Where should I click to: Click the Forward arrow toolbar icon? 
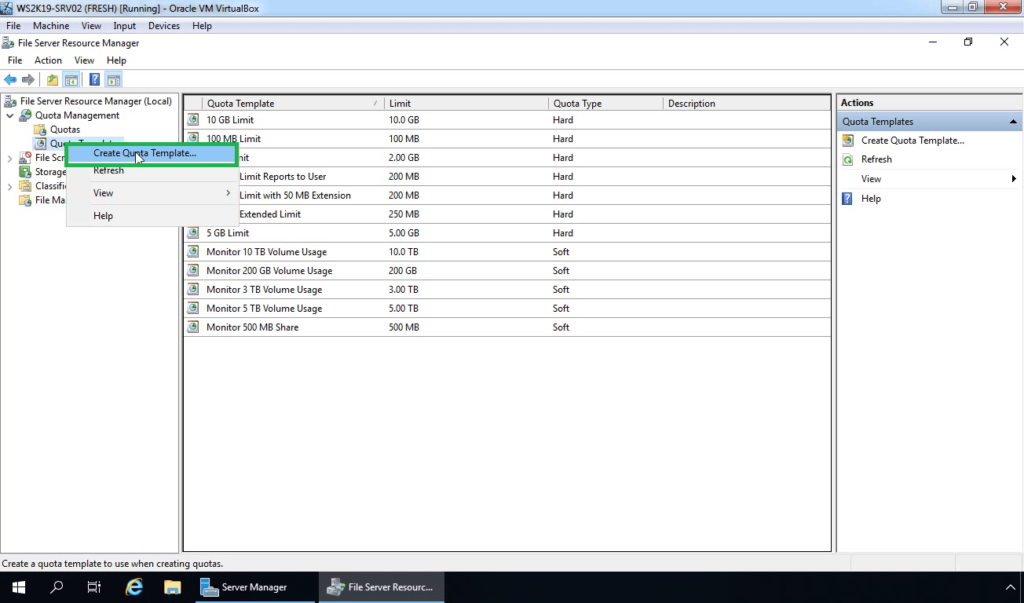point(28,80)
